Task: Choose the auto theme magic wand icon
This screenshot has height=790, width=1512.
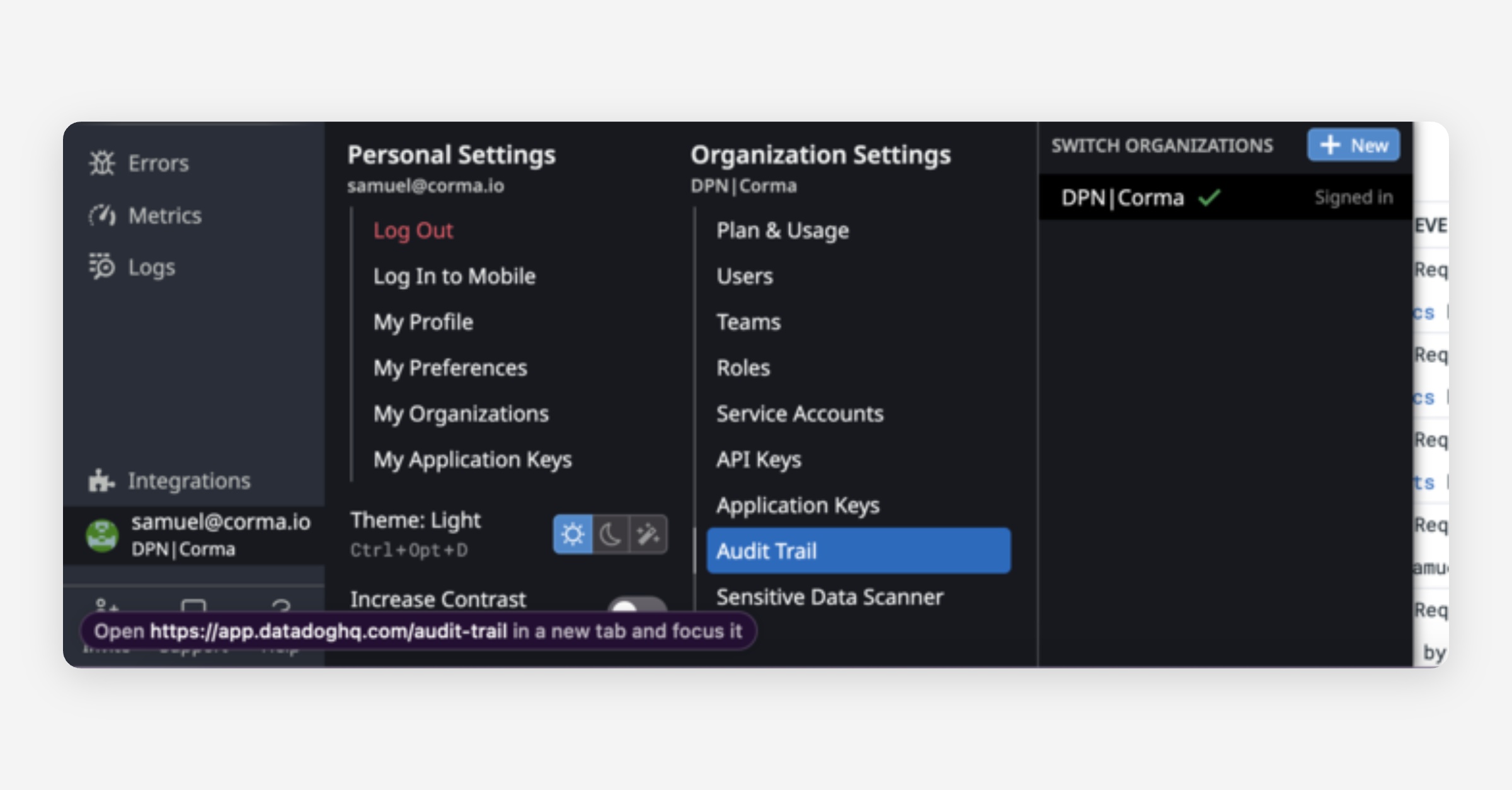Action: pyautogui.click(x=648, y=534)
